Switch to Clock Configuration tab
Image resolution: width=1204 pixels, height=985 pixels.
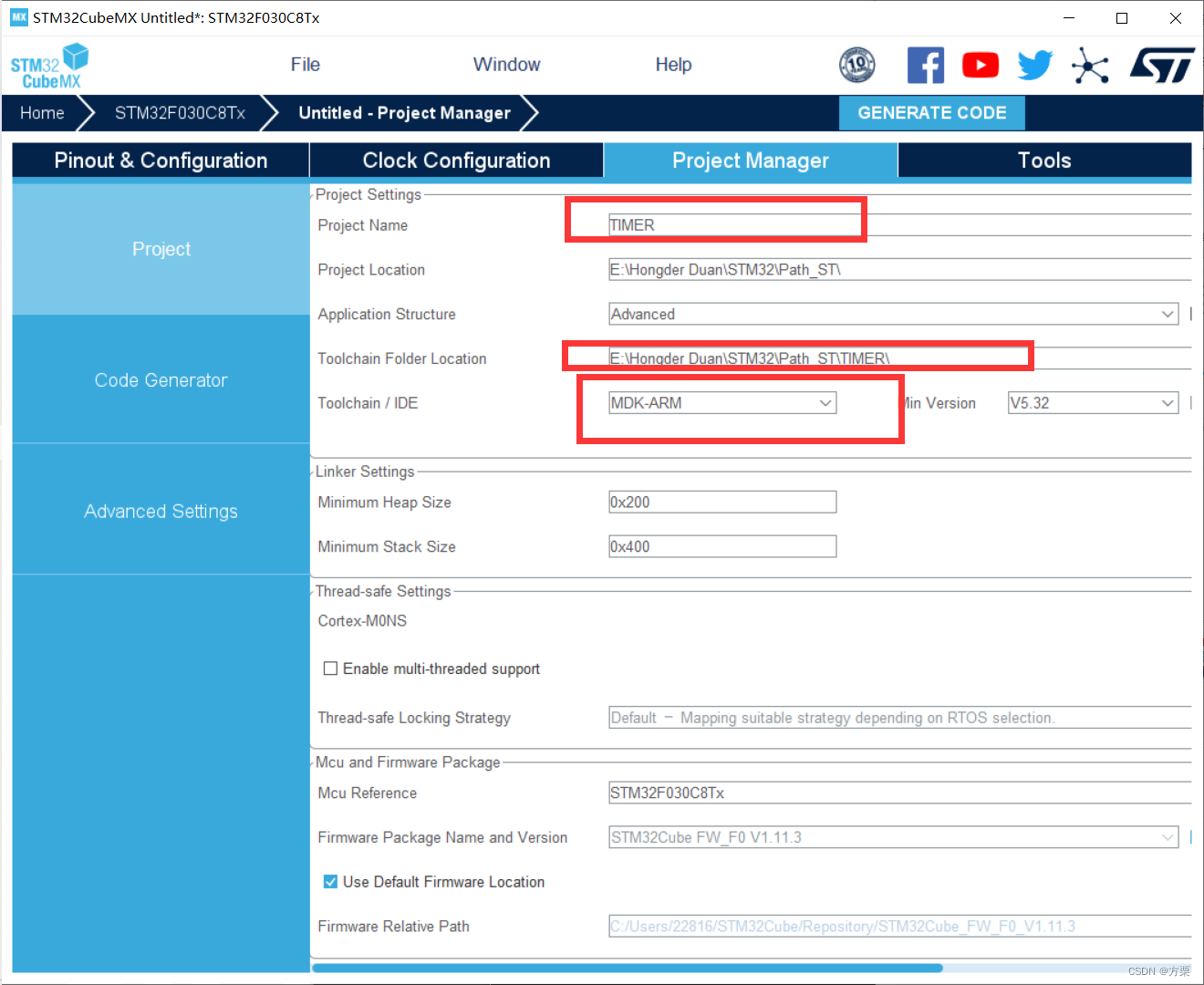[456, 161]
